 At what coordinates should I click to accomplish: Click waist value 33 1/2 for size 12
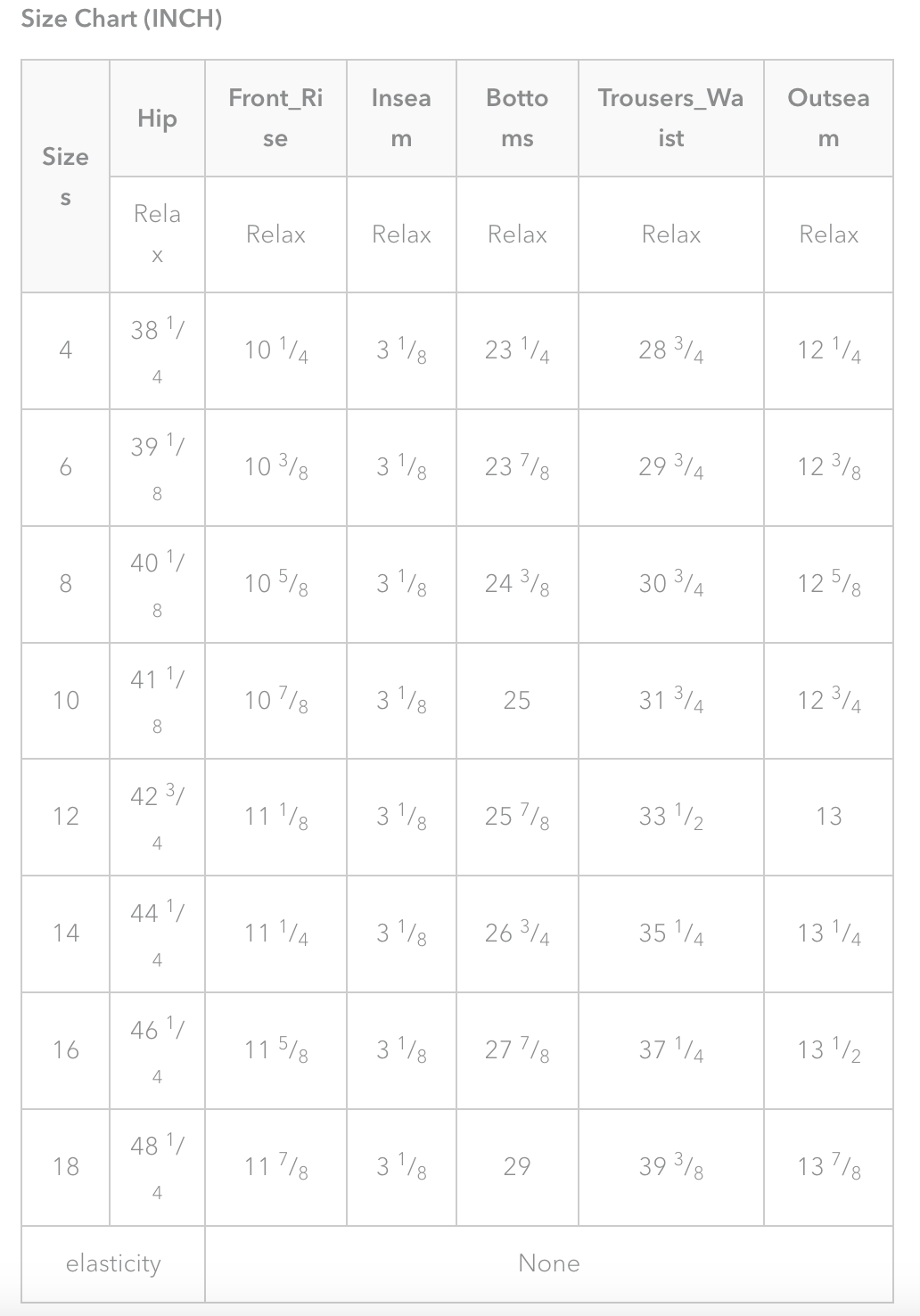coord(670,817)
